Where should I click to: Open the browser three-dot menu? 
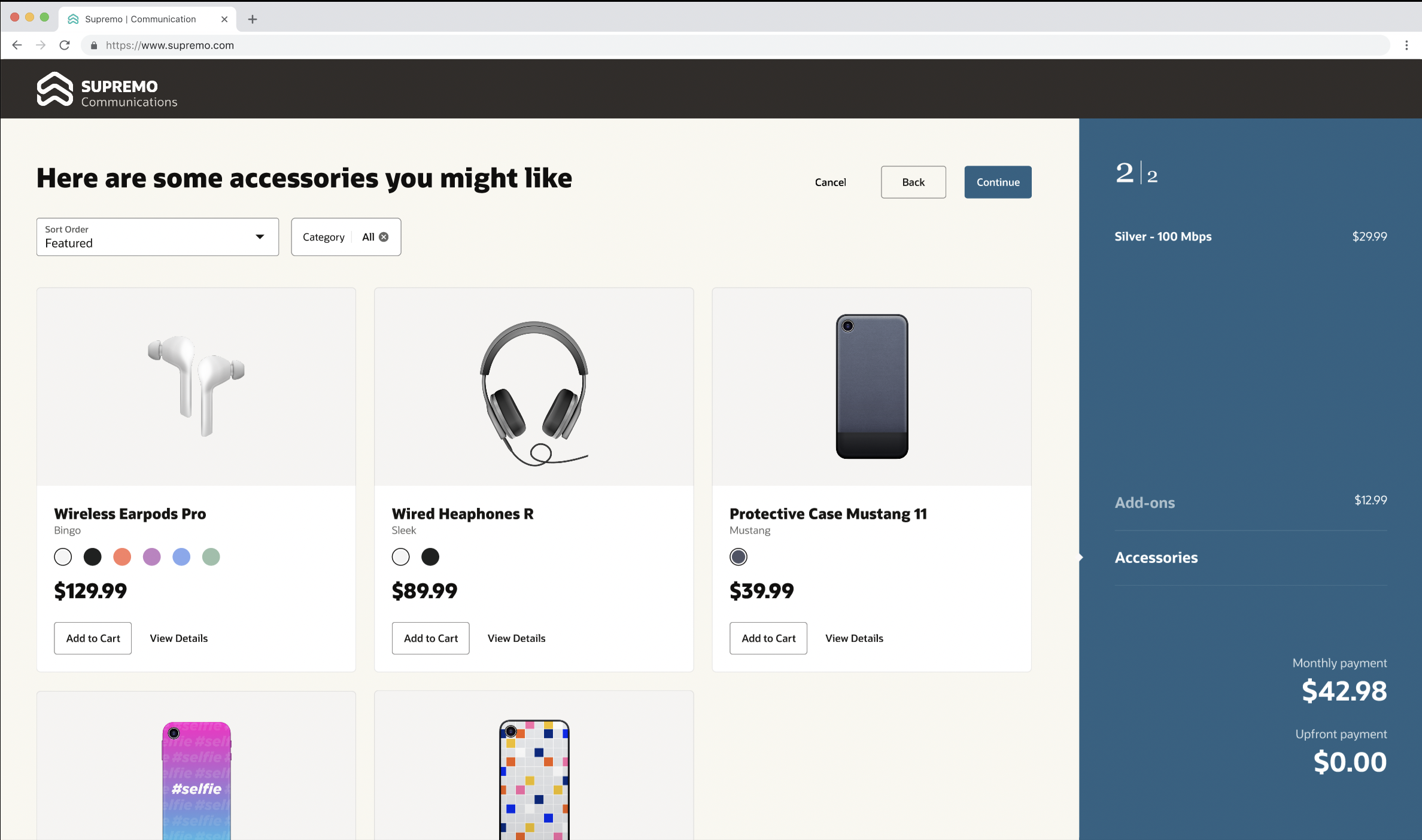coord(1406,45)
